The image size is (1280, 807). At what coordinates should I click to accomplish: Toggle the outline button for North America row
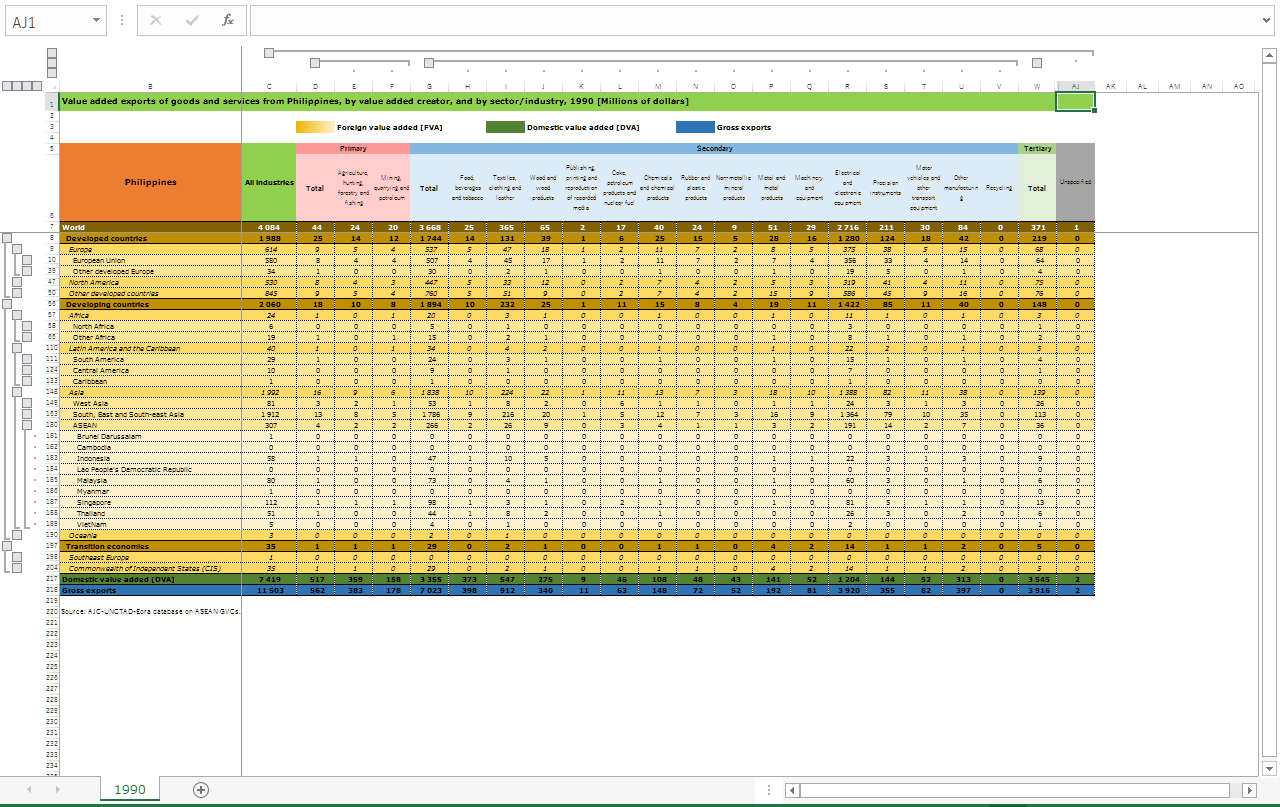coord(17,282)
